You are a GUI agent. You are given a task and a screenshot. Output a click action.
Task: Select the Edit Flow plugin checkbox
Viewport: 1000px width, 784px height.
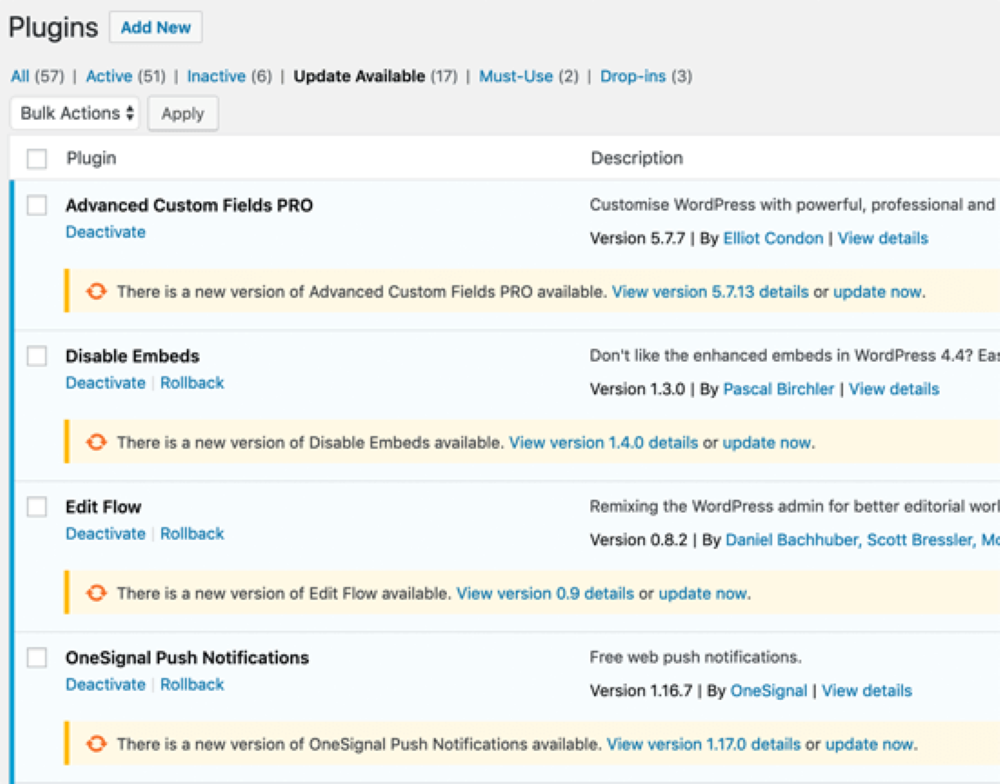pos(37,507)
